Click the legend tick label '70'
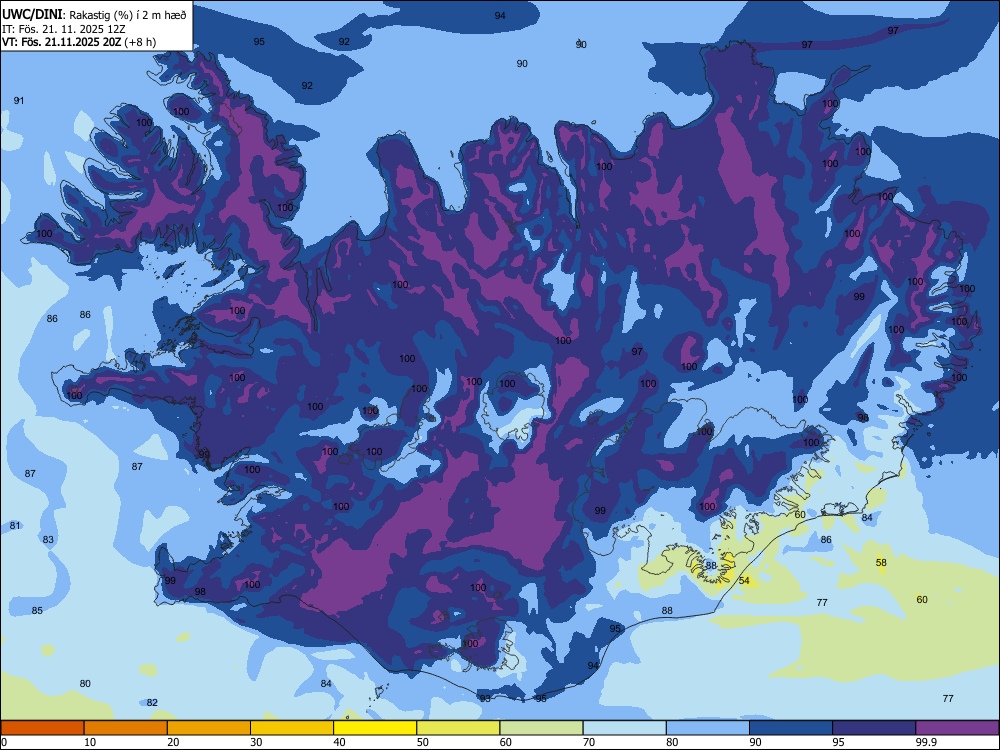This screenshot has height=750, width=1000. pos(589,742)
